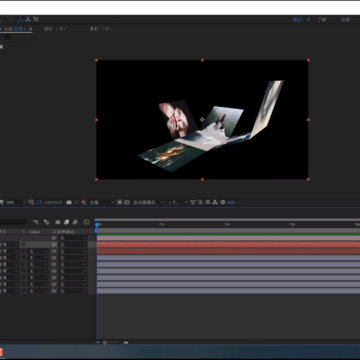360x360 pixels.
Task: Select the 素材 (无) panel tab
Action: 101,29
